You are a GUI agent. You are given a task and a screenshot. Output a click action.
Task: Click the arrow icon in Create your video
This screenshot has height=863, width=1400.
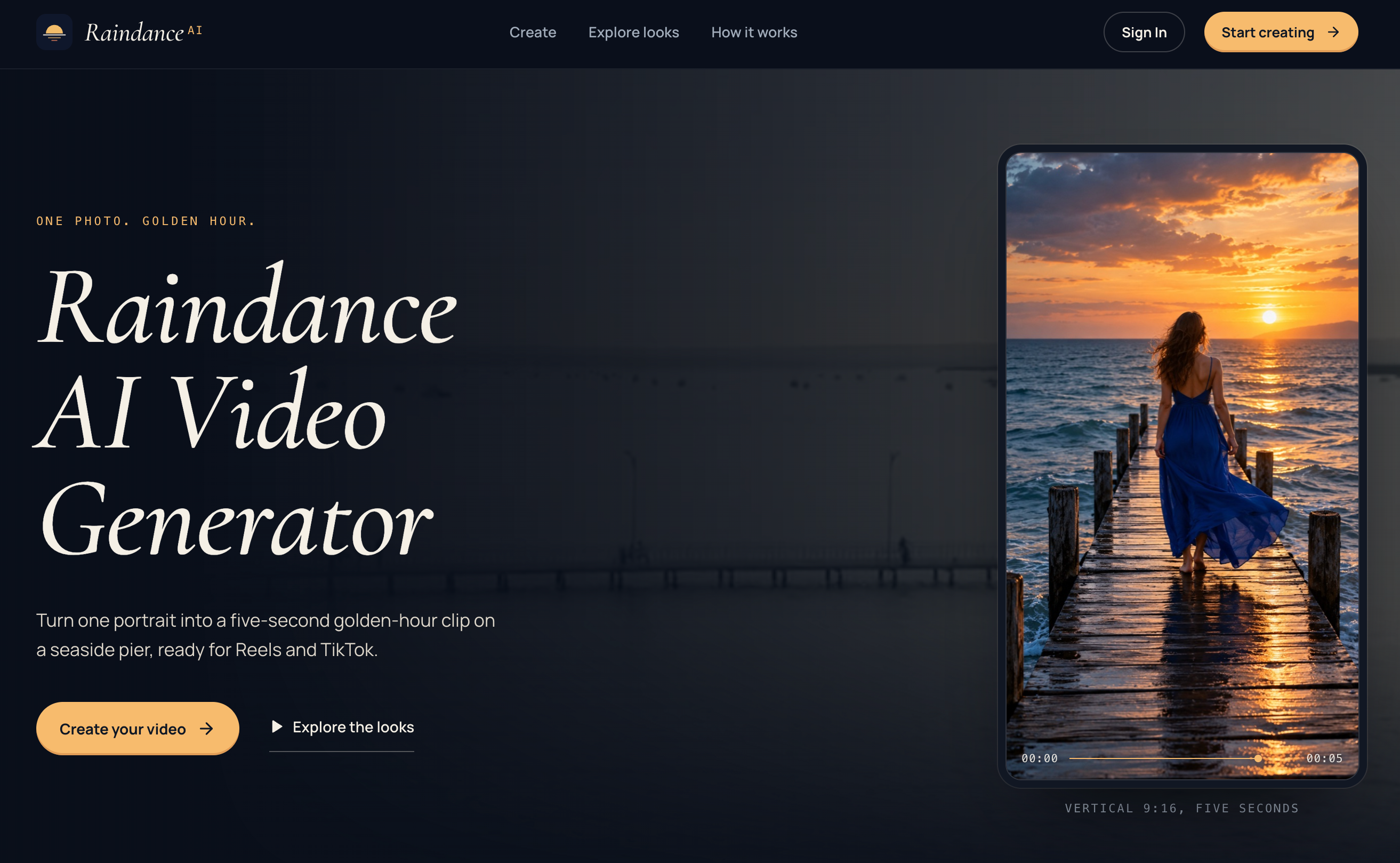pos(206,728)
